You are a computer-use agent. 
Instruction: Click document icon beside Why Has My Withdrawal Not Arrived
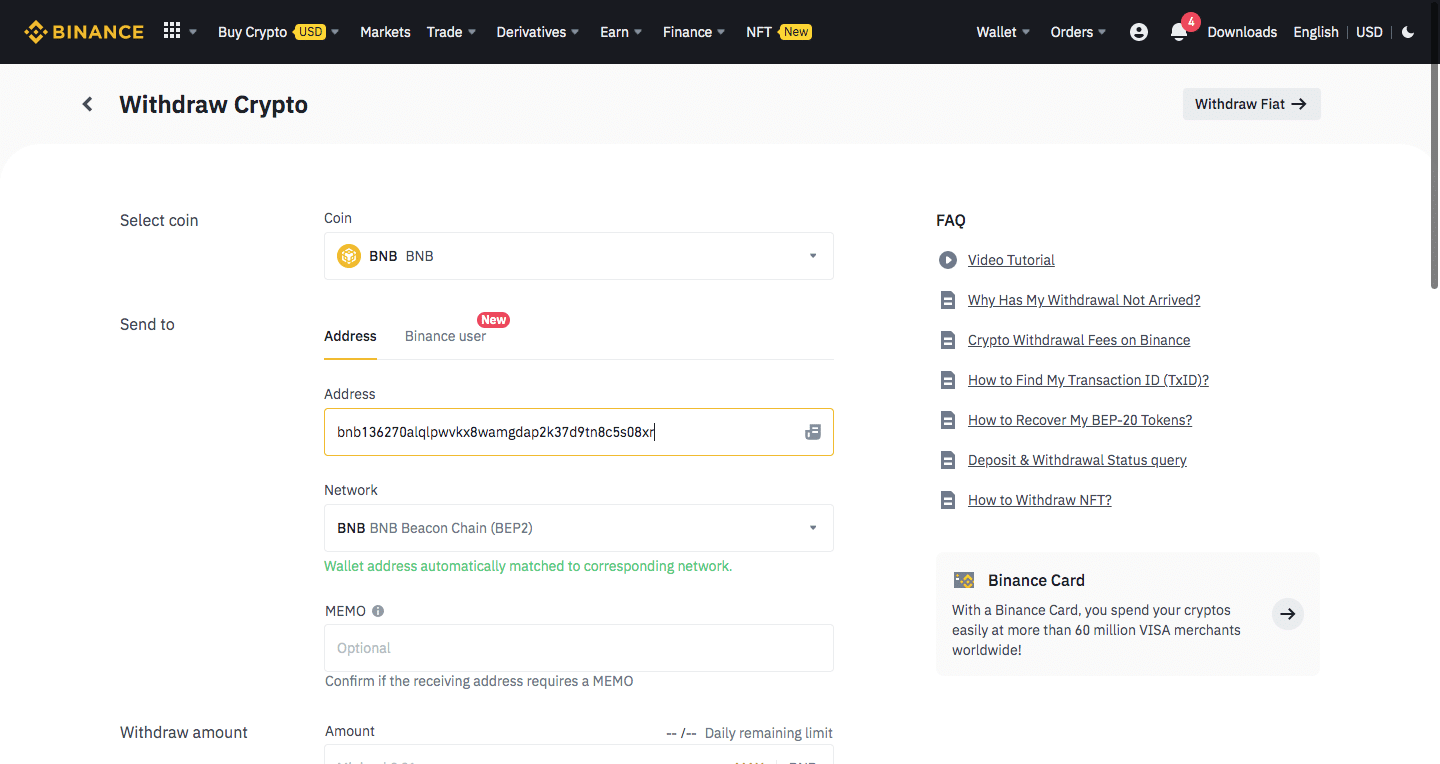click(948, 300)
